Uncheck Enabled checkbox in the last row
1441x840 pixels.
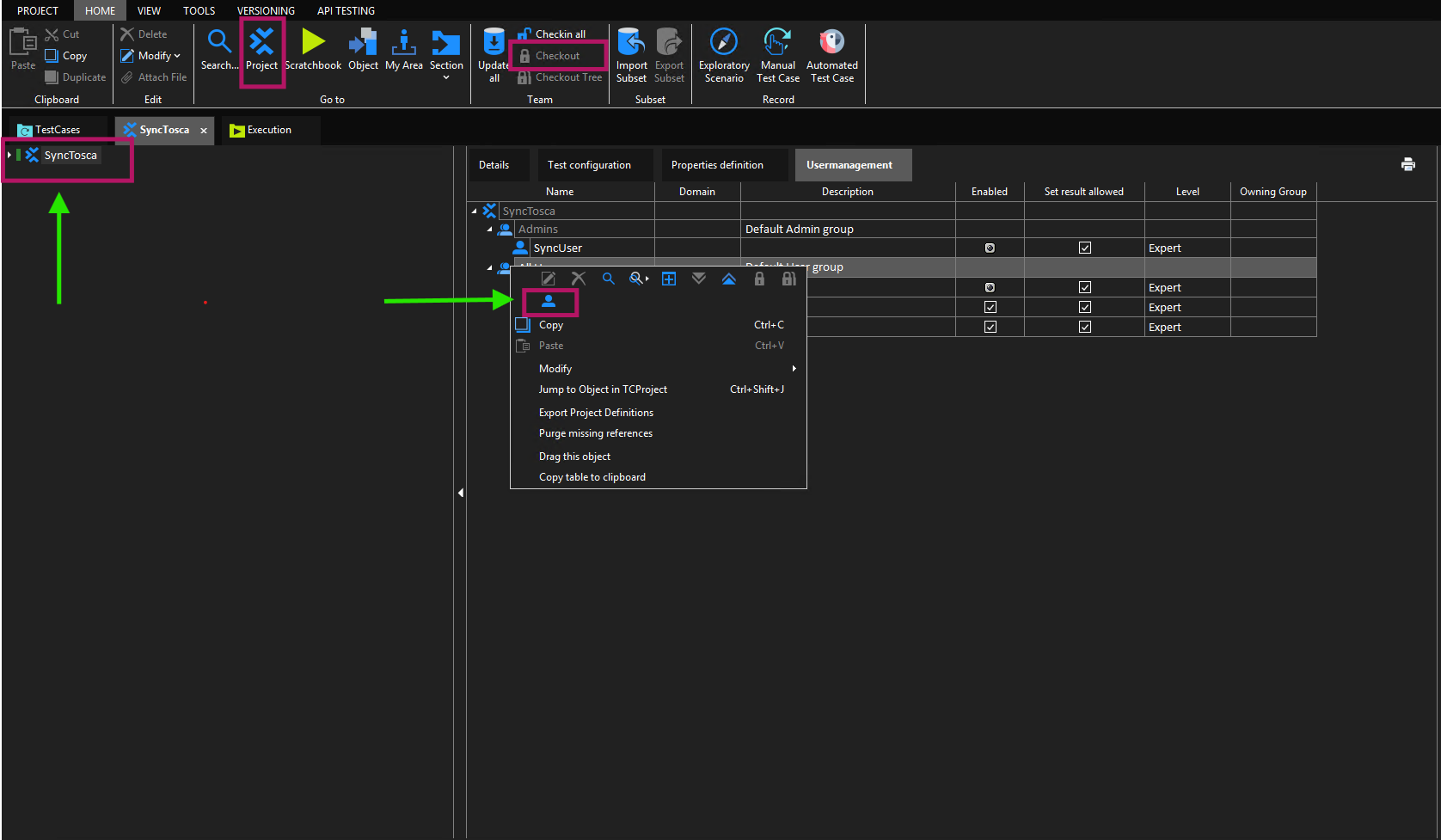click(x=990, y=327)
